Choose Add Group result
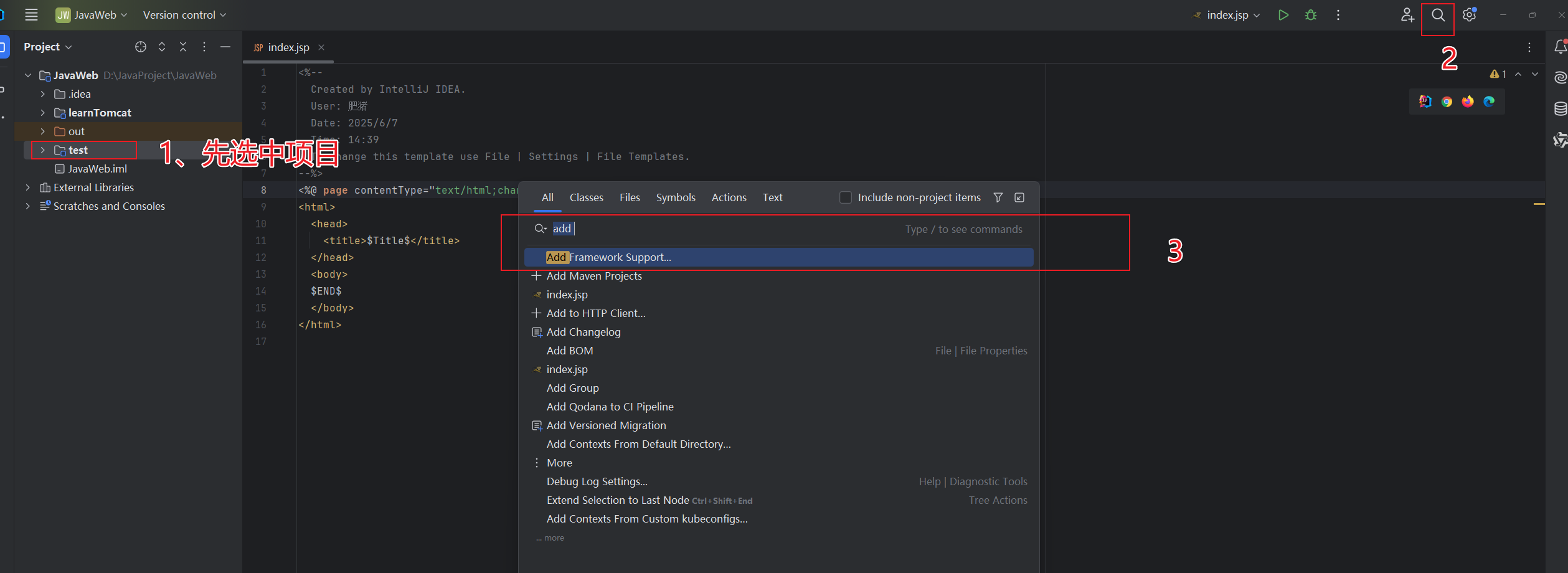 point(779,388)
